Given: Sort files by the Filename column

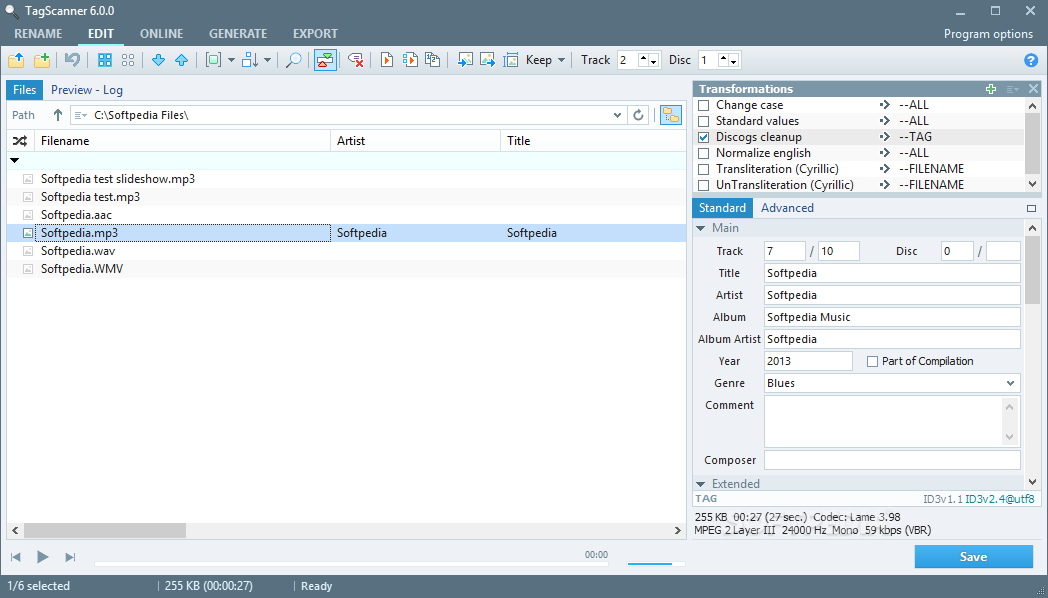Looking at the screenshot, I should [x=182, y=141].
